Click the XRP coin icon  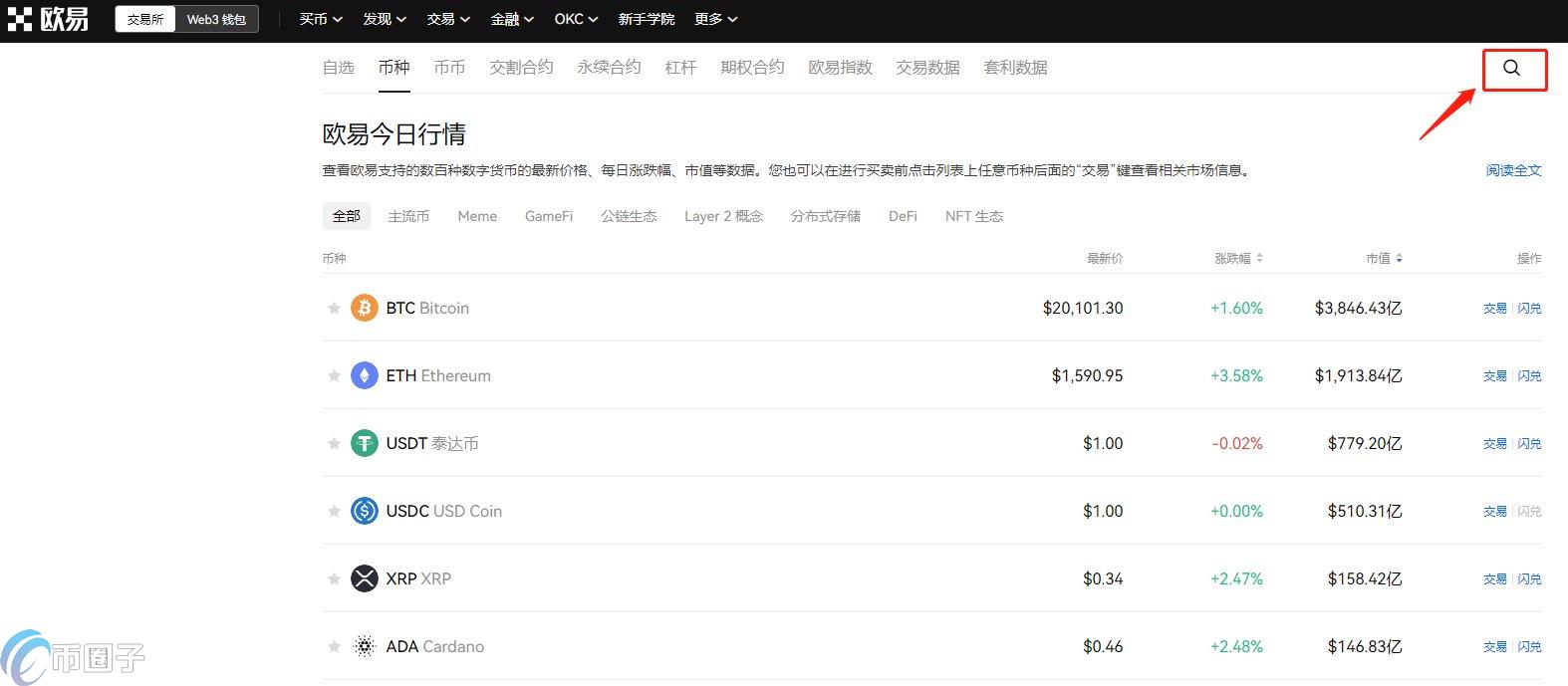365,578
